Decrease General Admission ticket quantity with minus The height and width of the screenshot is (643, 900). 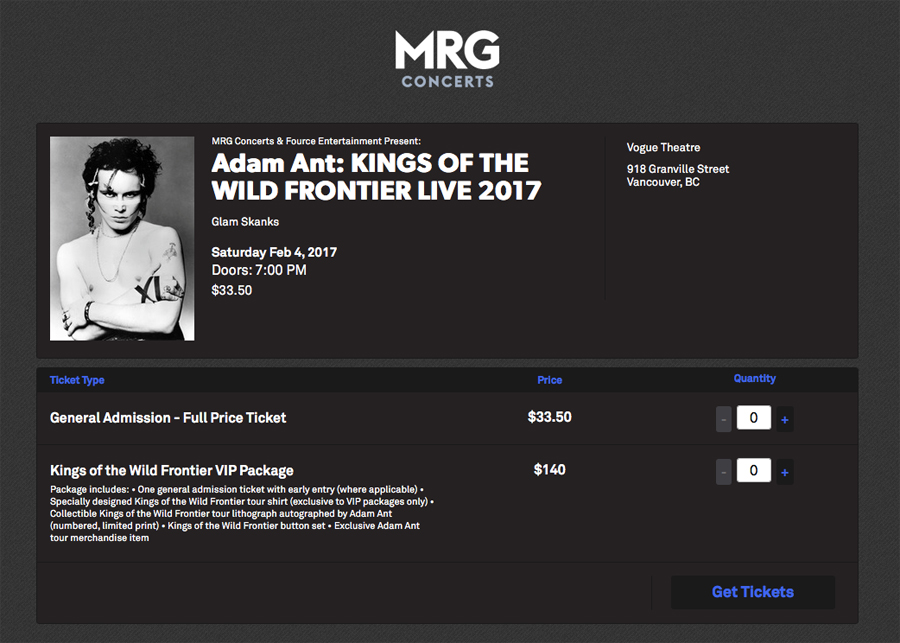(724, 421)
